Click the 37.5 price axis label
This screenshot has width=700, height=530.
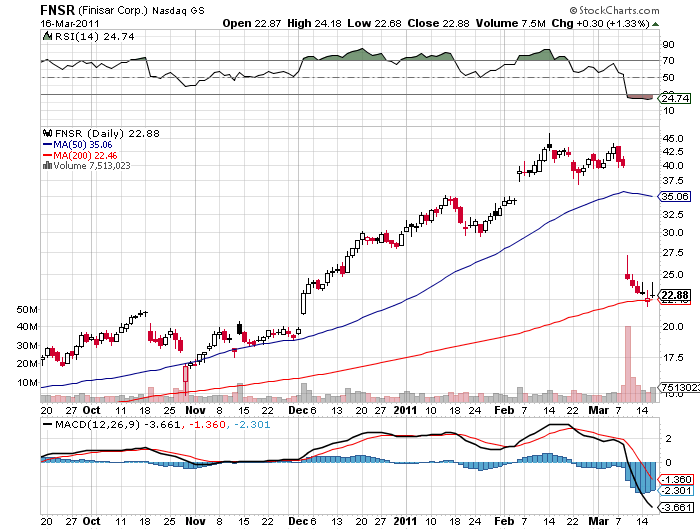[x=673, y=180]
